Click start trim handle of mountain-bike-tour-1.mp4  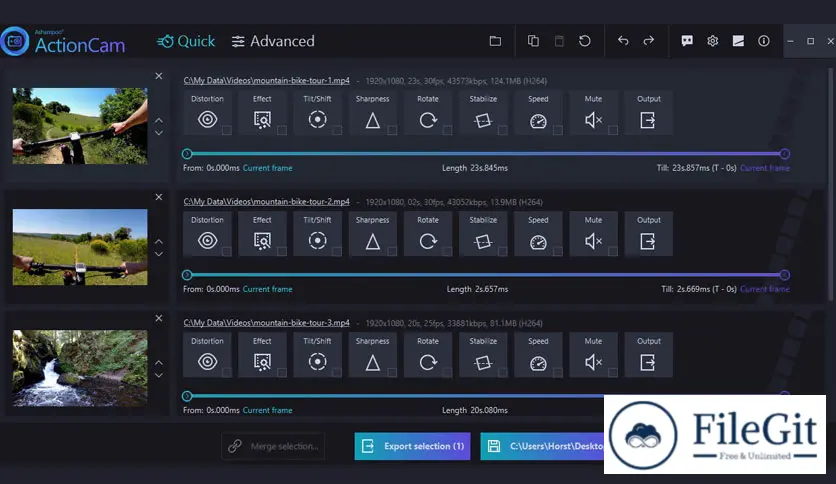click(187, 154)
